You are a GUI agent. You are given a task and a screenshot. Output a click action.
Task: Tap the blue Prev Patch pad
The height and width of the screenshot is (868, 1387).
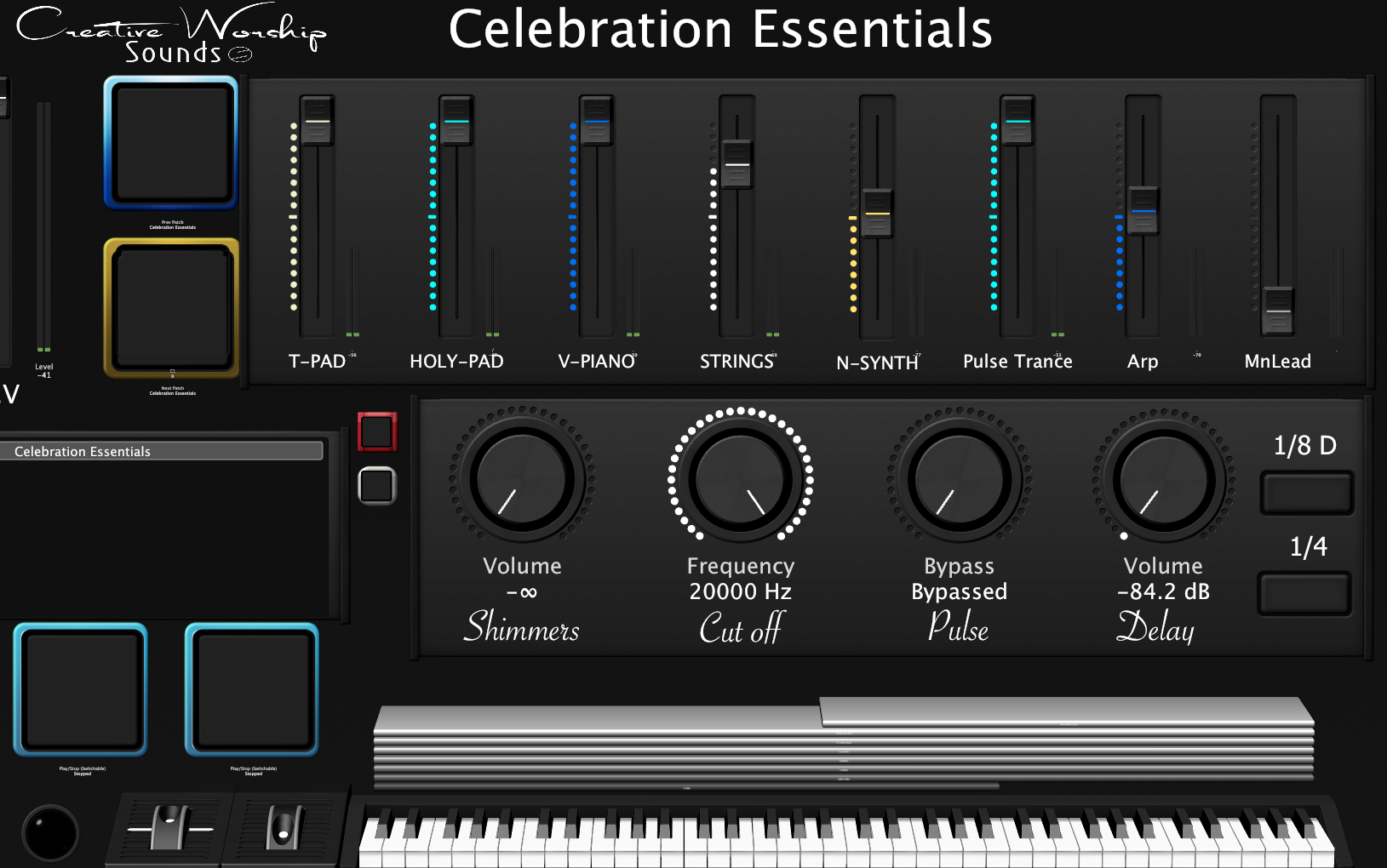coord(171,143)
